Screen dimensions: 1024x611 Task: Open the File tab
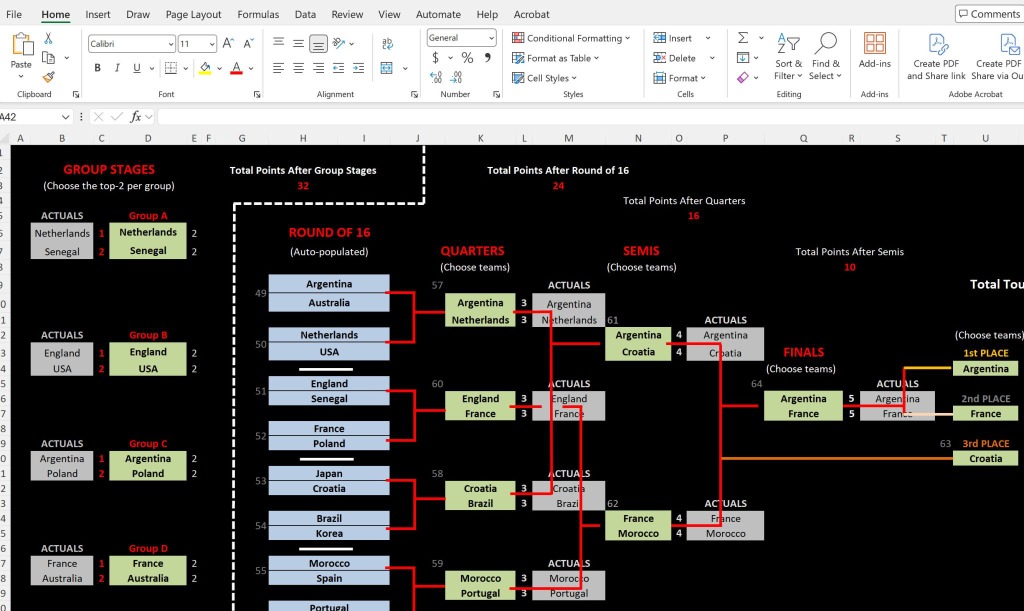point(14,14)
